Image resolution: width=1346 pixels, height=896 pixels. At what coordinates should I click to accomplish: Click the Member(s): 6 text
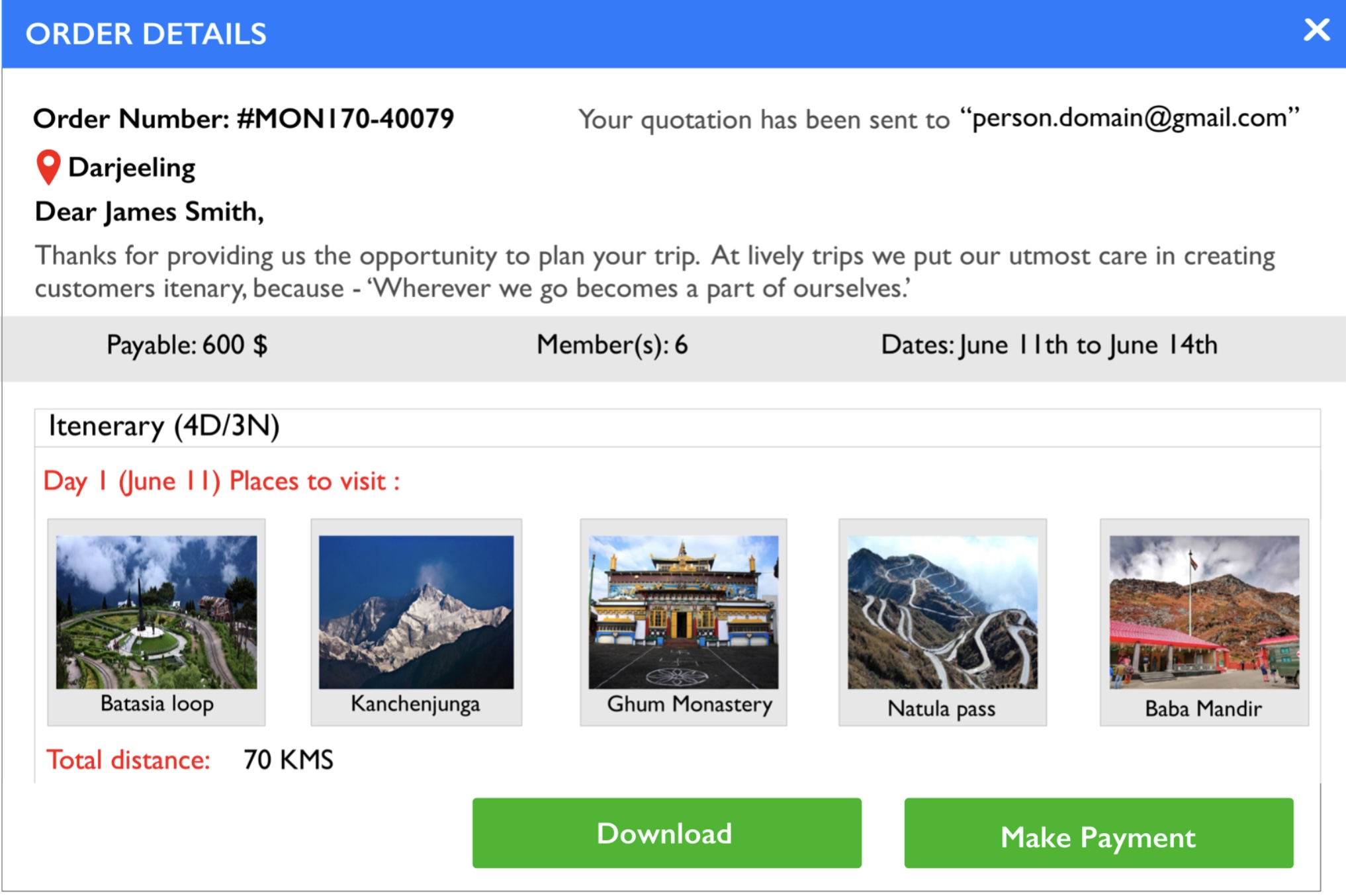(x=612, y=345)
